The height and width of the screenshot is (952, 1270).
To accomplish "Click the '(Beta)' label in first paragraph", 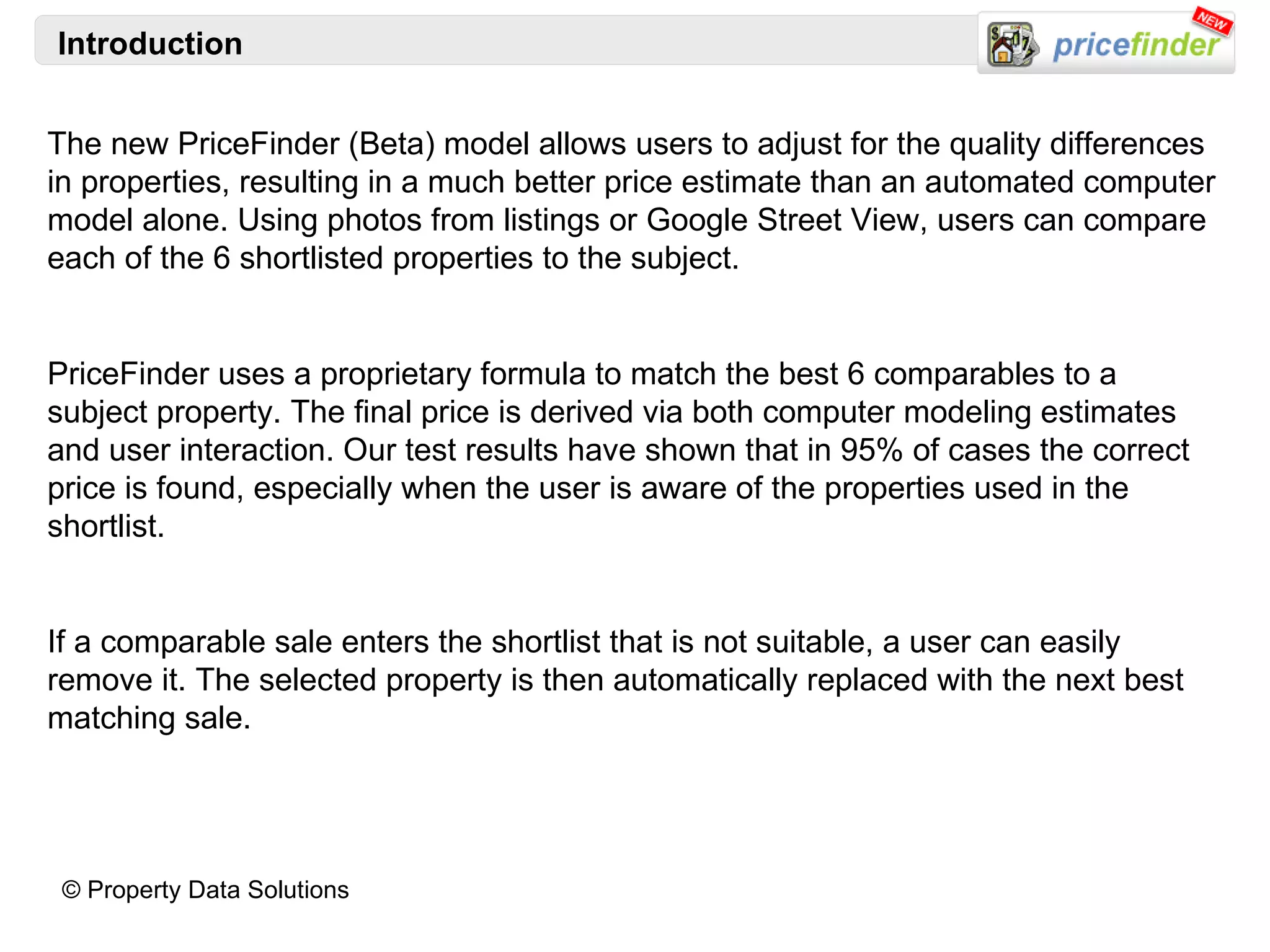I will (x=392, y=144).
